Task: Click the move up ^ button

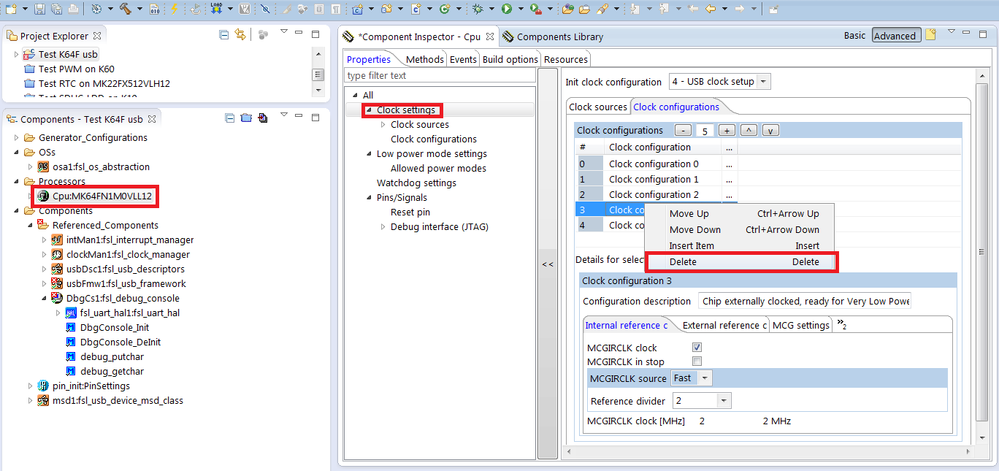Action: coord(749,130)
